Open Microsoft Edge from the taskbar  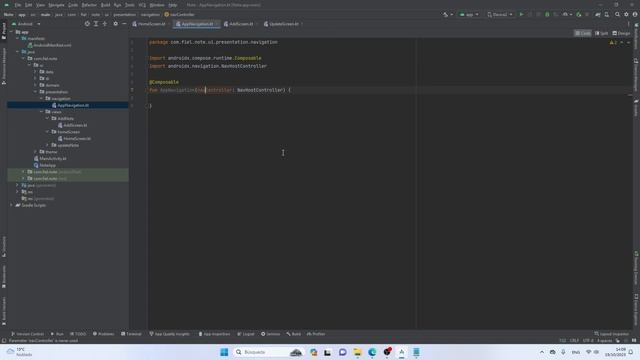coord(372,352)
